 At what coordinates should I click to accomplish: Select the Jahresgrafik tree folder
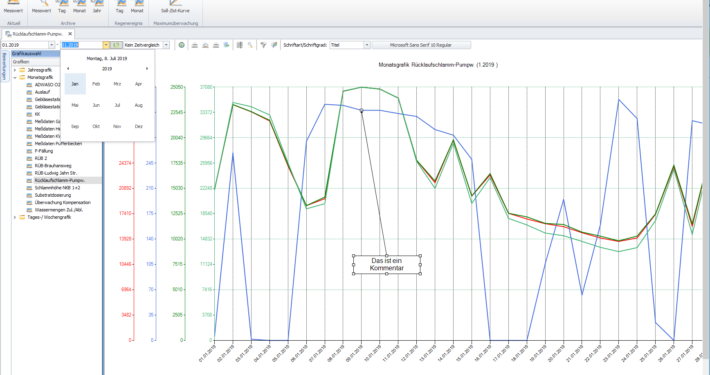[x=39, y=70]
